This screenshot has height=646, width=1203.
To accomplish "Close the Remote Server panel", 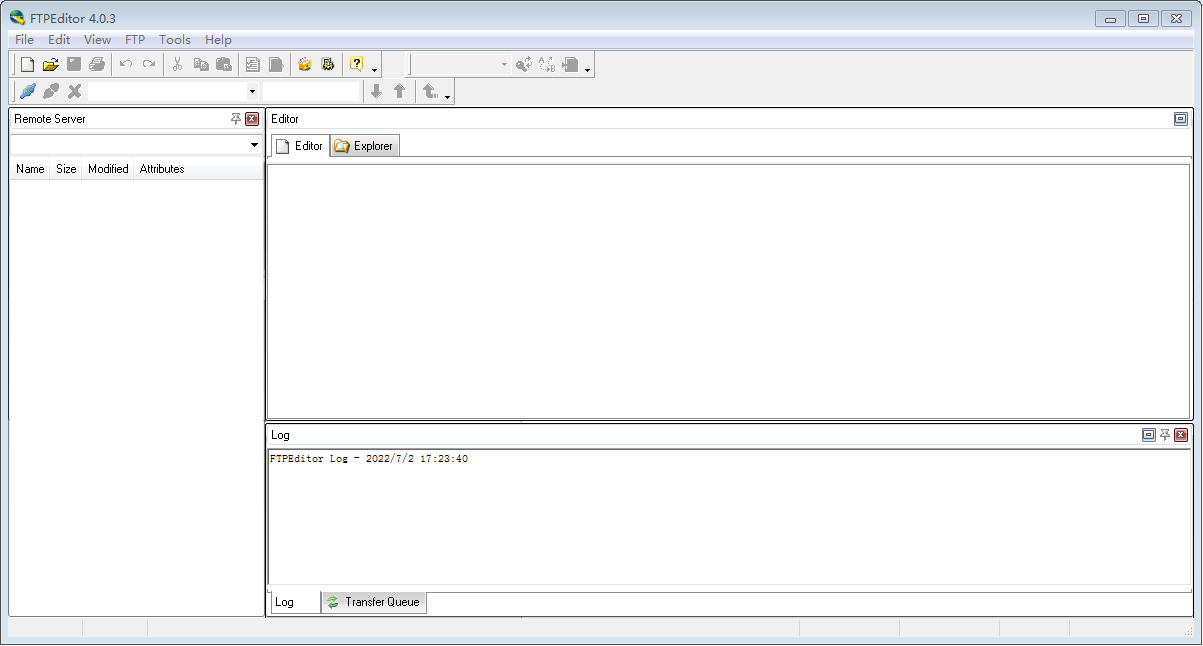I will pyautogui.click(x=252, y=119).
